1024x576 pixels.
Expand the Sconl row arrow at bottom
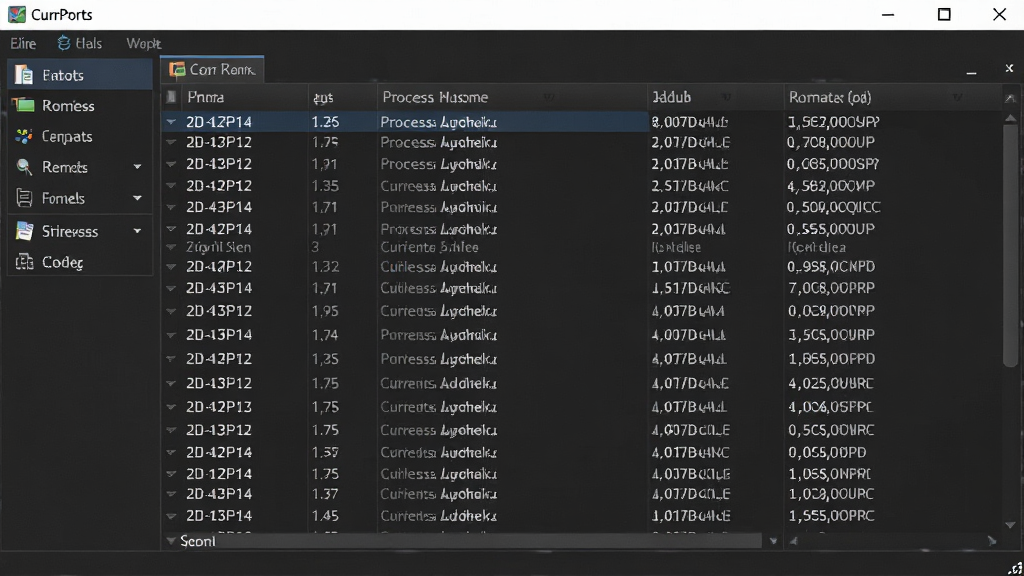(171, 541)
